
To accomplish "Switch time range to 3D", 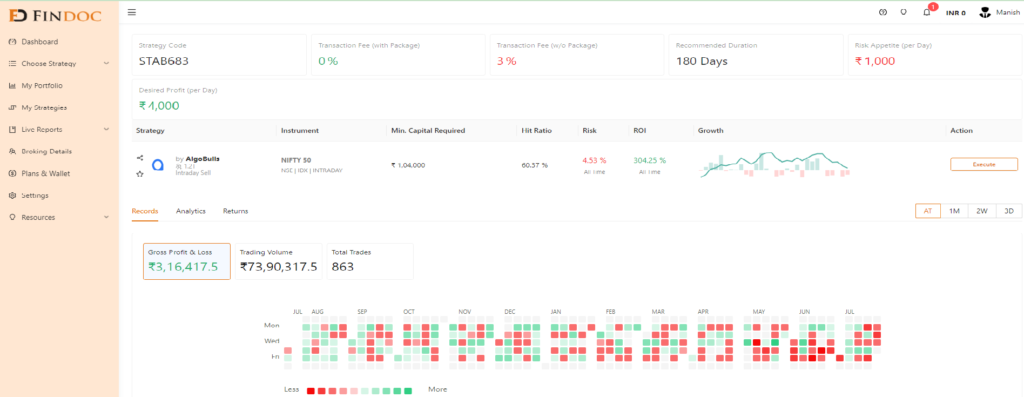I will click(x=1009, y=211).
